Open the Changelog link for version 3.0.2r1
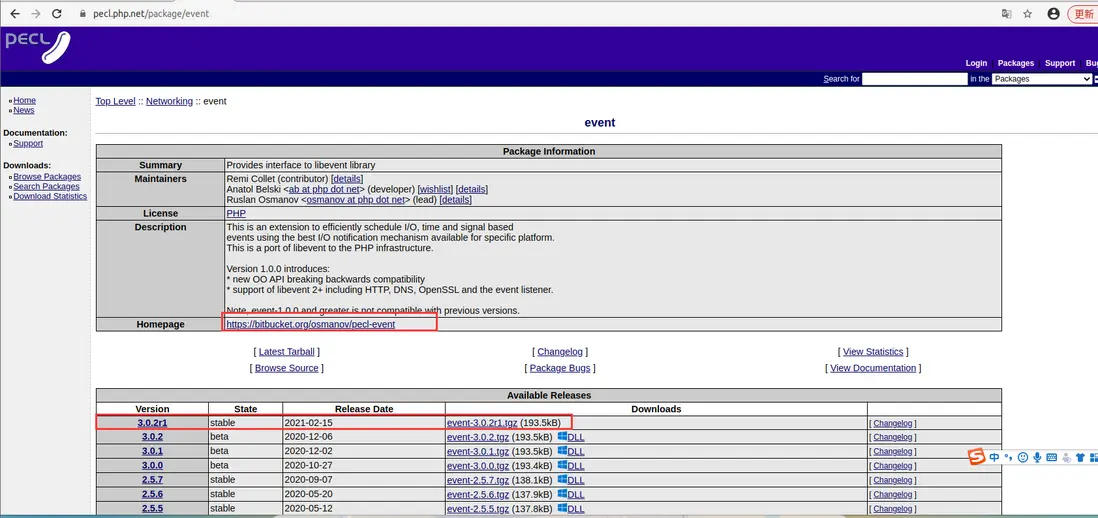The width and height of the screenshot is (1098, 518). 893,424
